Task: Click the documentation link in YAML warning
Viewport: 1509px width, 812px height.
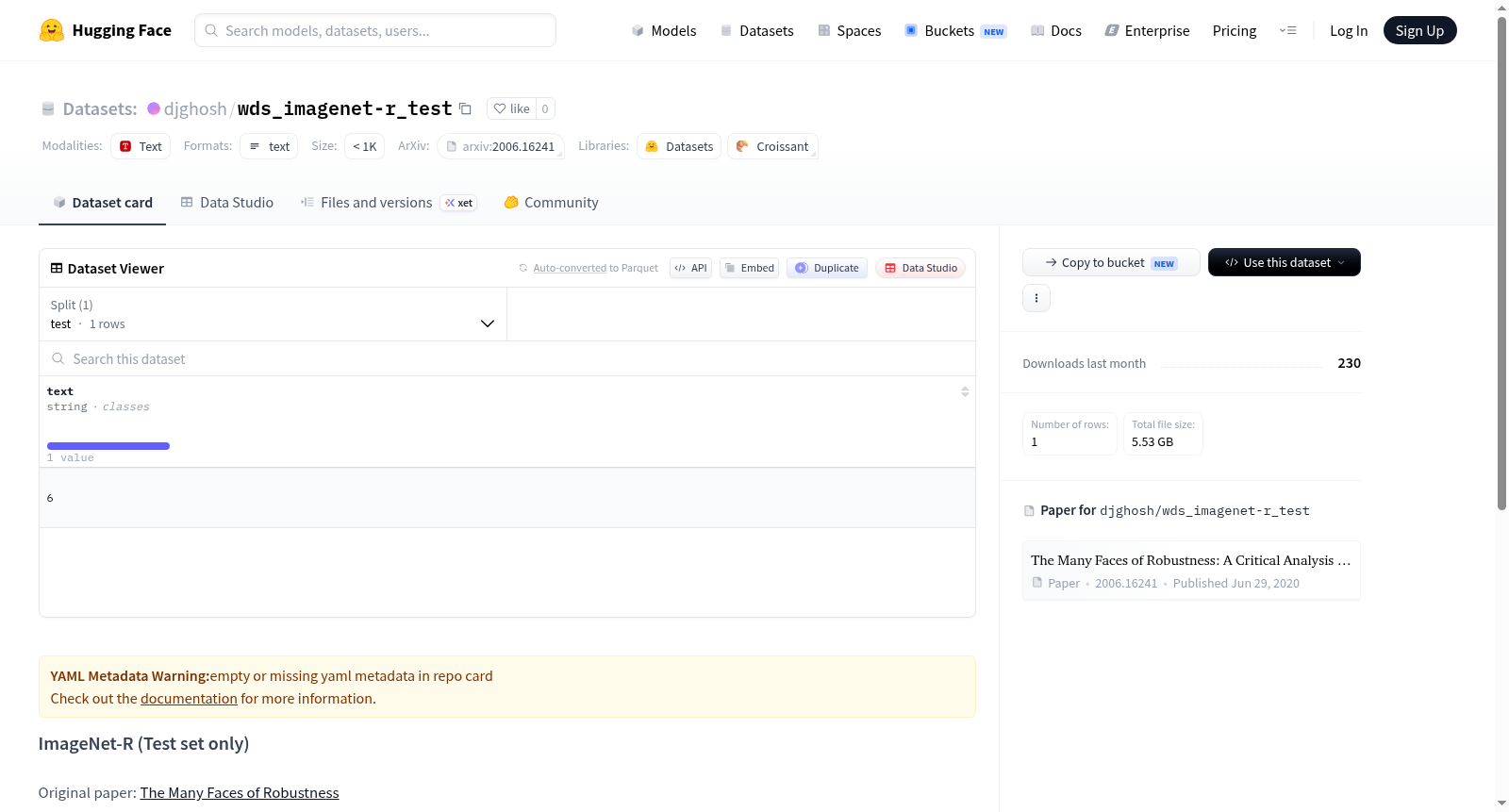Action: pyautogui.click(x=189, y=699)
